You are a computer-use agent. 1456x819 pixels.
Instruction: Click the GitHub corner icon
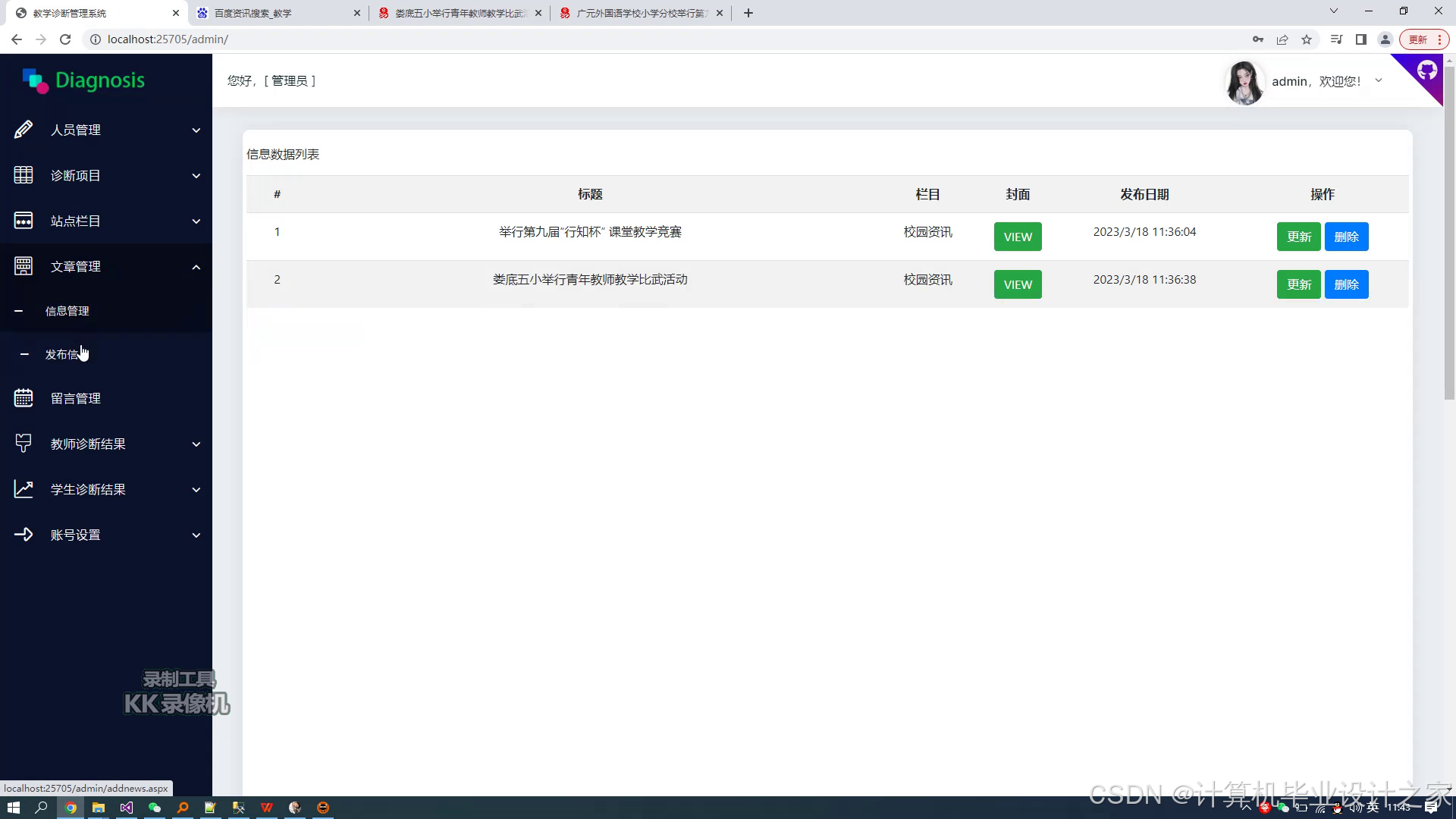click(1427, 71)
